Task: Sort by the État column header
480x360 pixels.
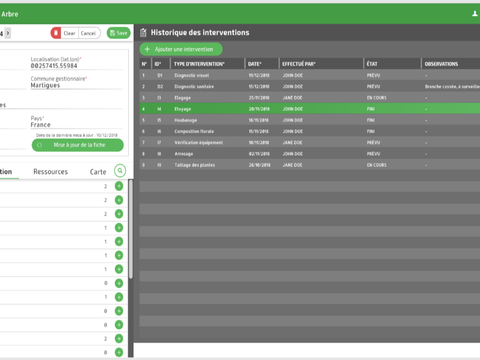Action: (x=392, y=64)
